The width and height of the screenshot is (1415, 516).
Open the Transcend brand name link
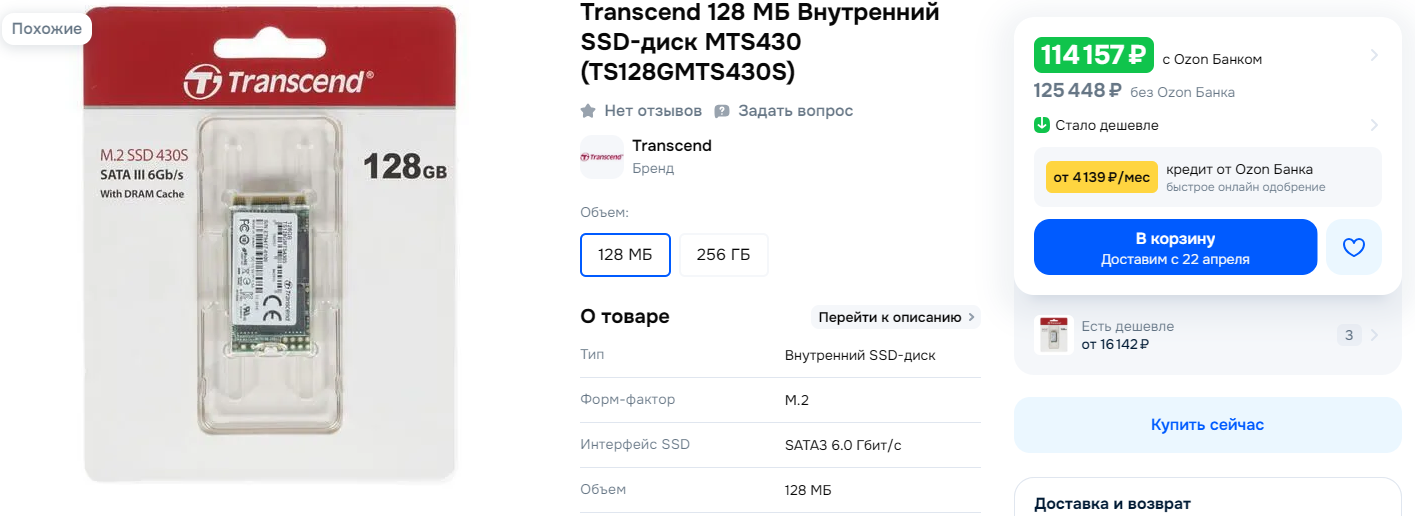pyautogui.click(x=672, y=146)
